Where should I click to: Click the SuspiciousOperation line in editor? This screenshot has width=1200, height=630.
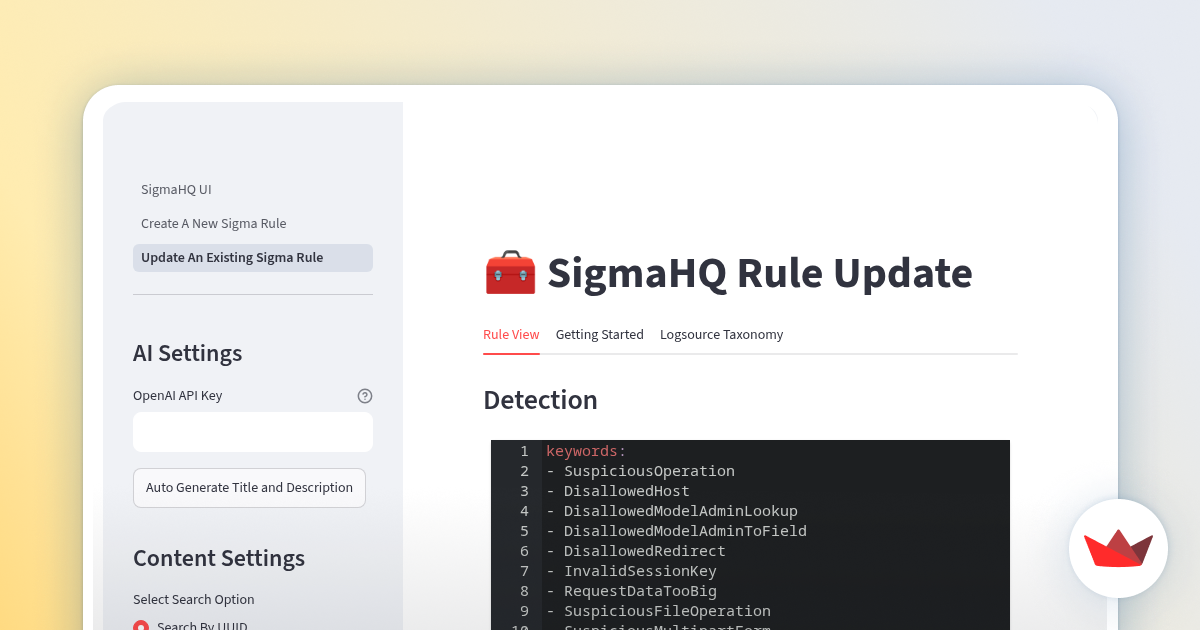[x=640, y=471]
